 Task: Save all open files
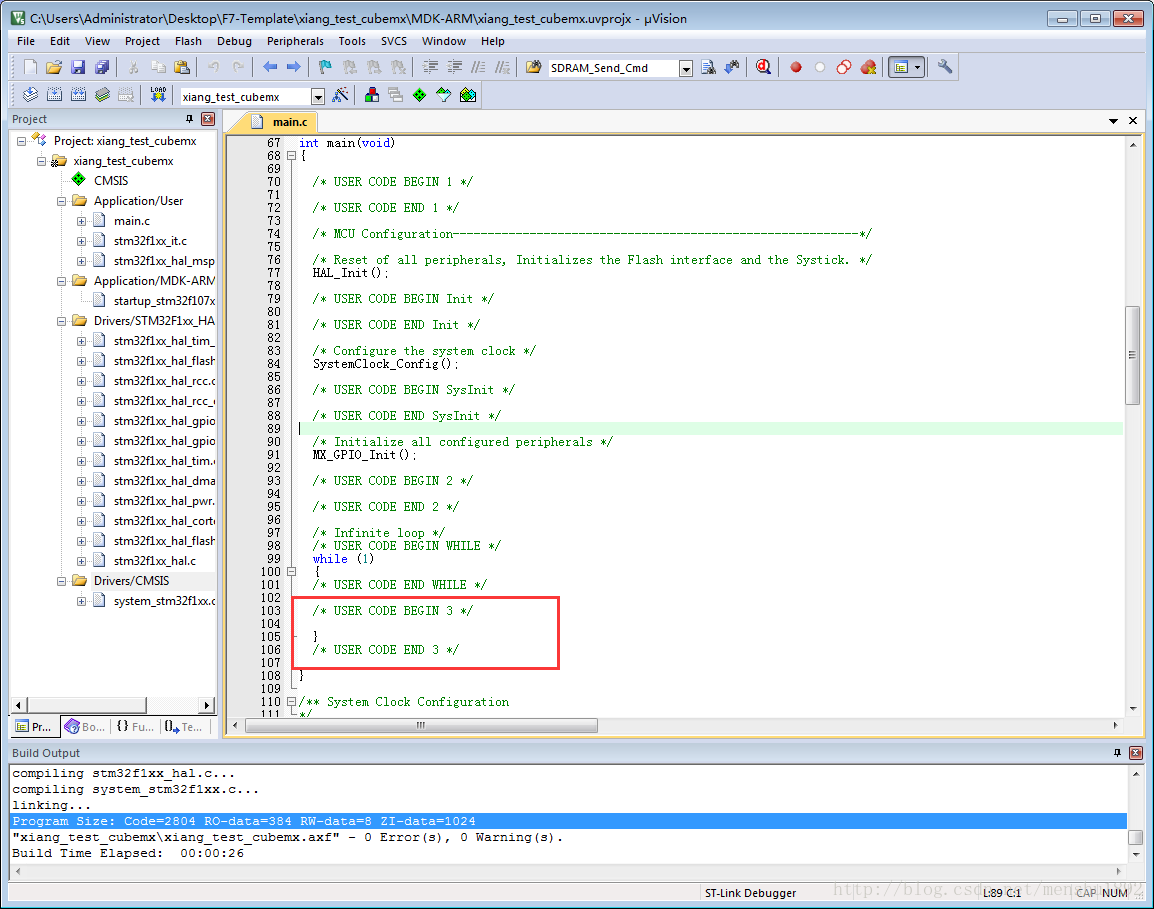coord(102,67)
